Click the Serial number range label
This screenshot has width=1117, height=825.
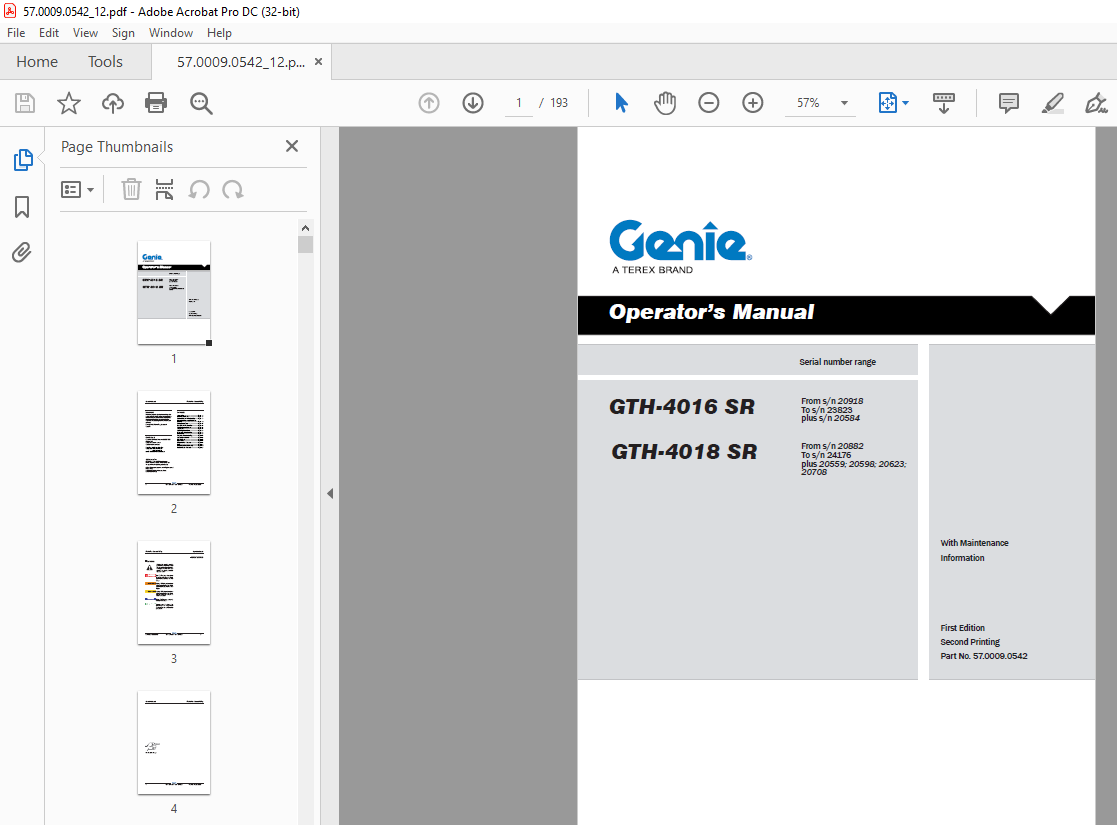pyautogui.click(x=837, y=362)
